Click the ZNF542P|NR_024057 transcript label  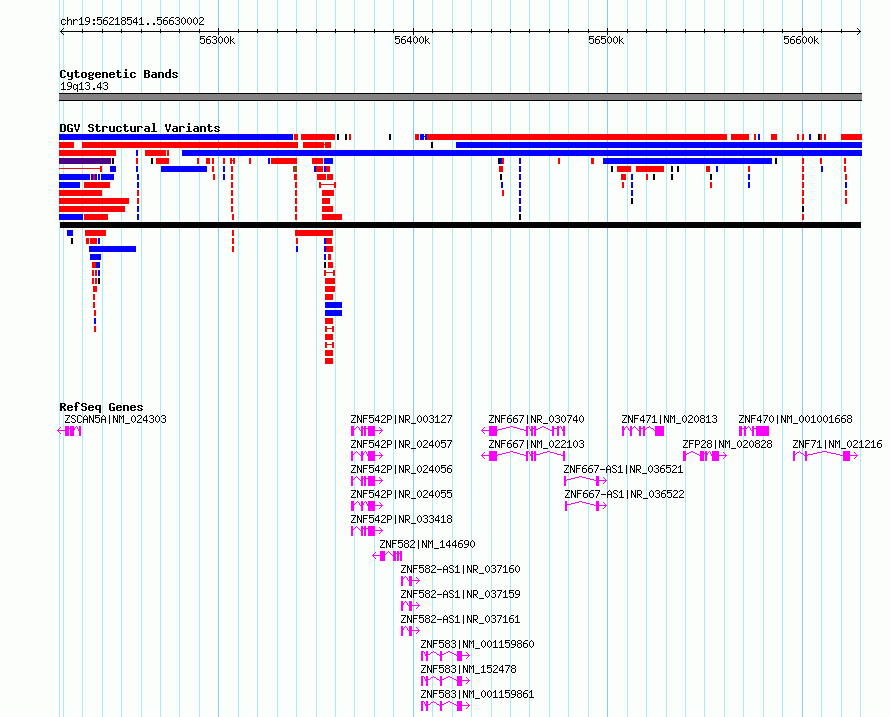(401, 445)
